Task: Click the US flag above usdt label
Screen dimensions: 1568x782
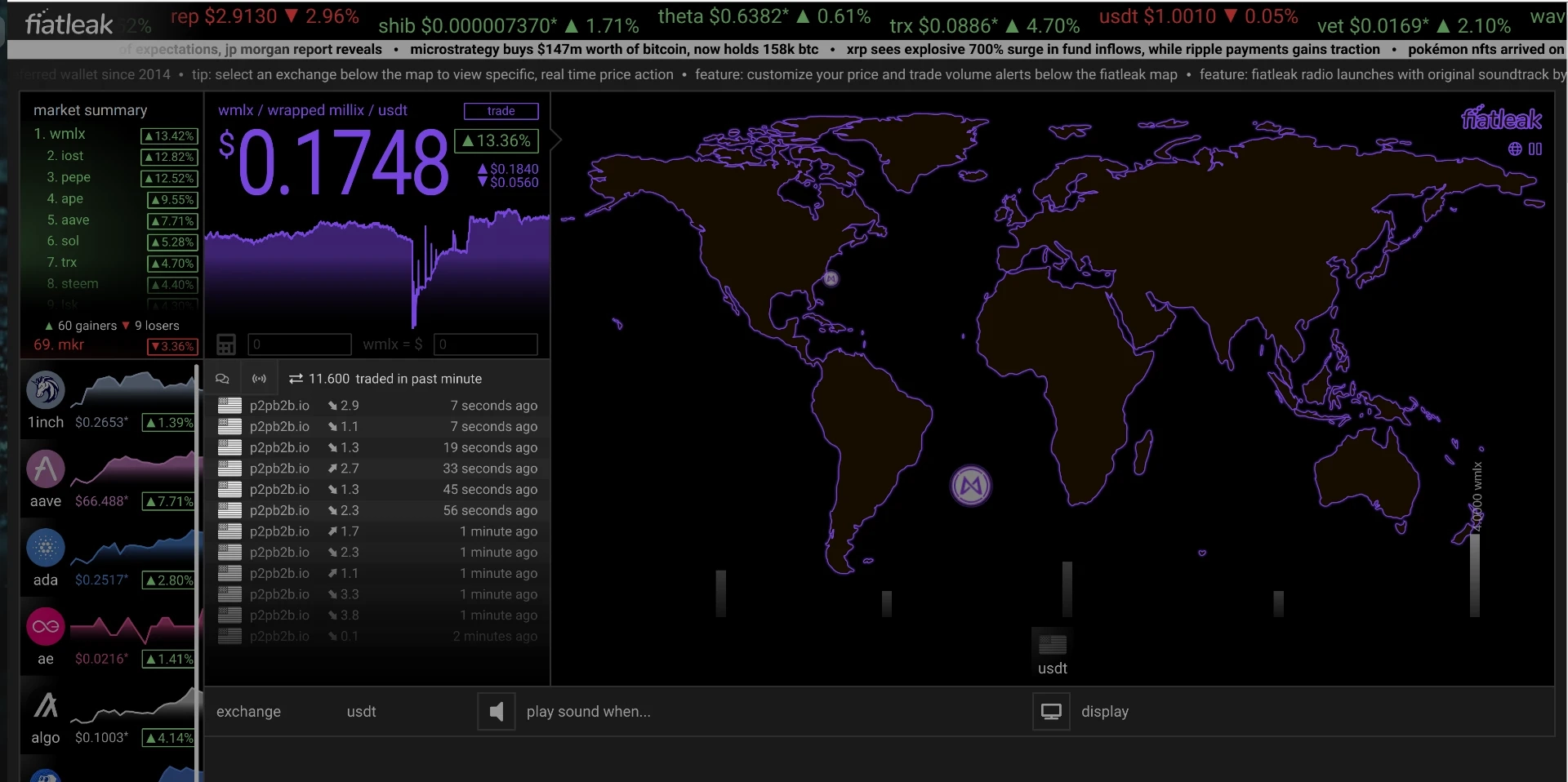Action: pyautogui.click(x=1053, y=645)
